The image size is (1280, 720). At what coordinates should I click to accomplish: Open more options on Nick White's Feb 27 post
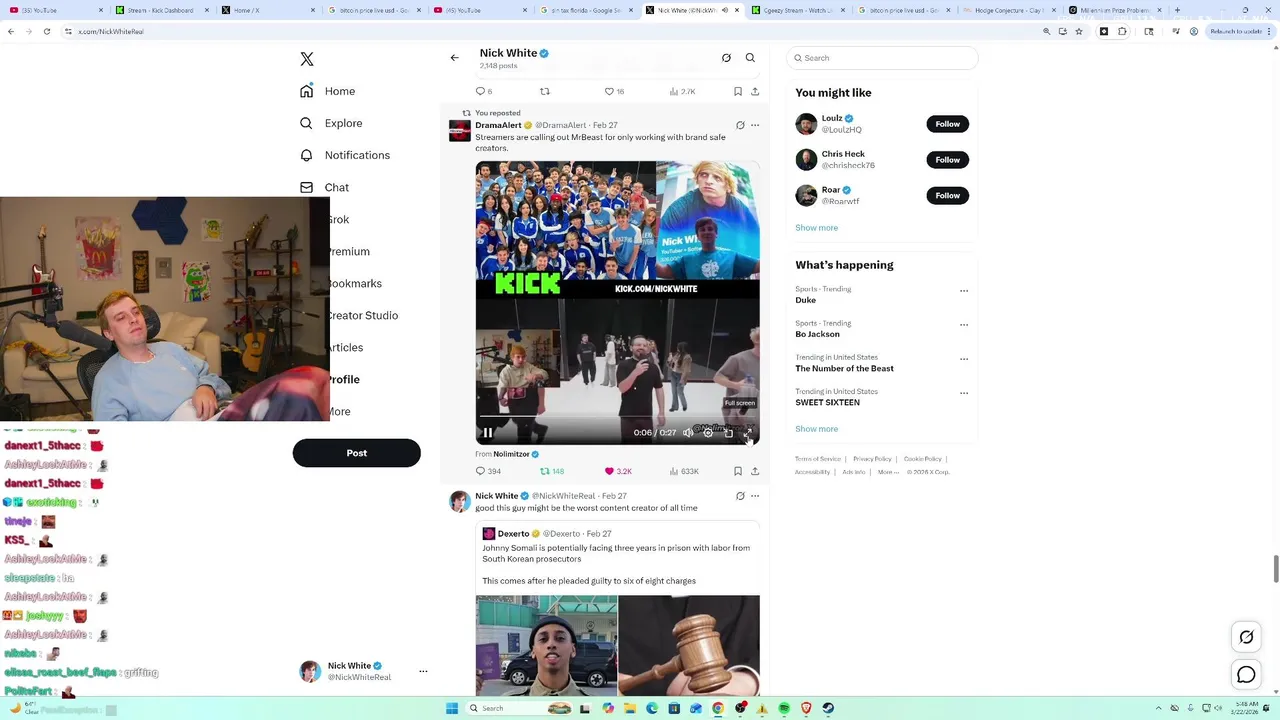755,495
